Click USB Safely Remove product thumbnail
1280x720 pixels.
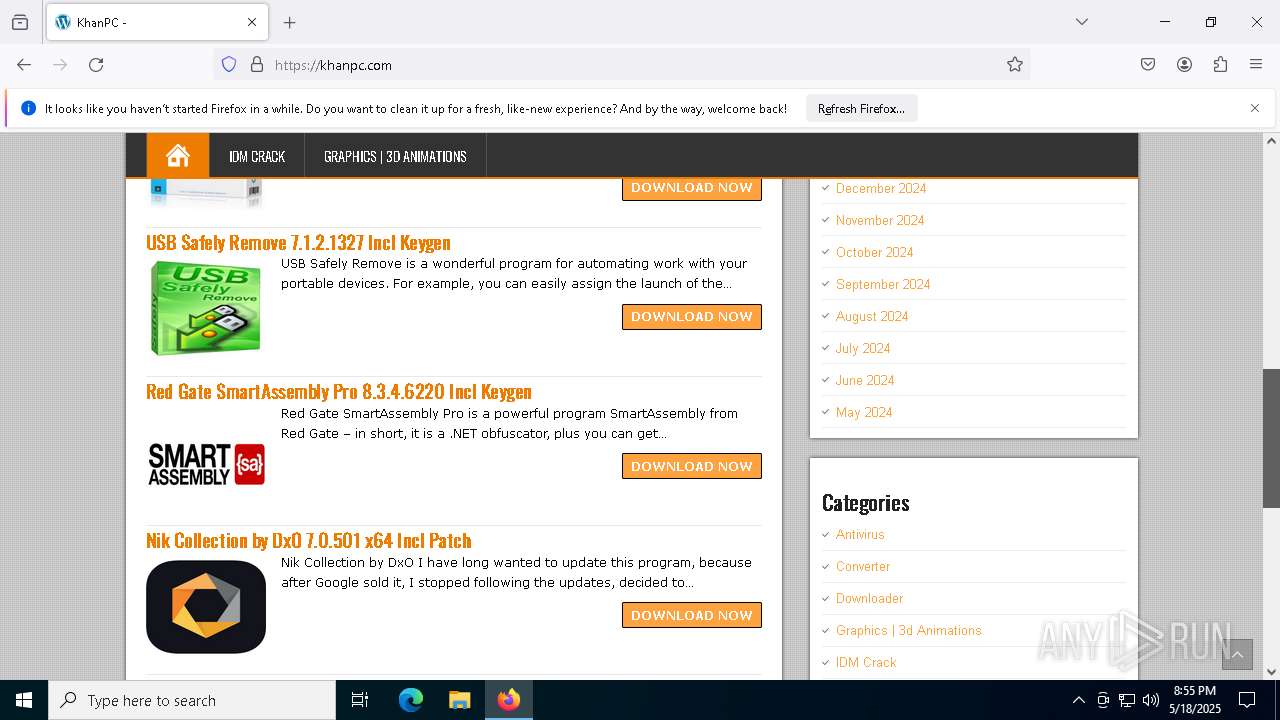click(x=206, y=308)
